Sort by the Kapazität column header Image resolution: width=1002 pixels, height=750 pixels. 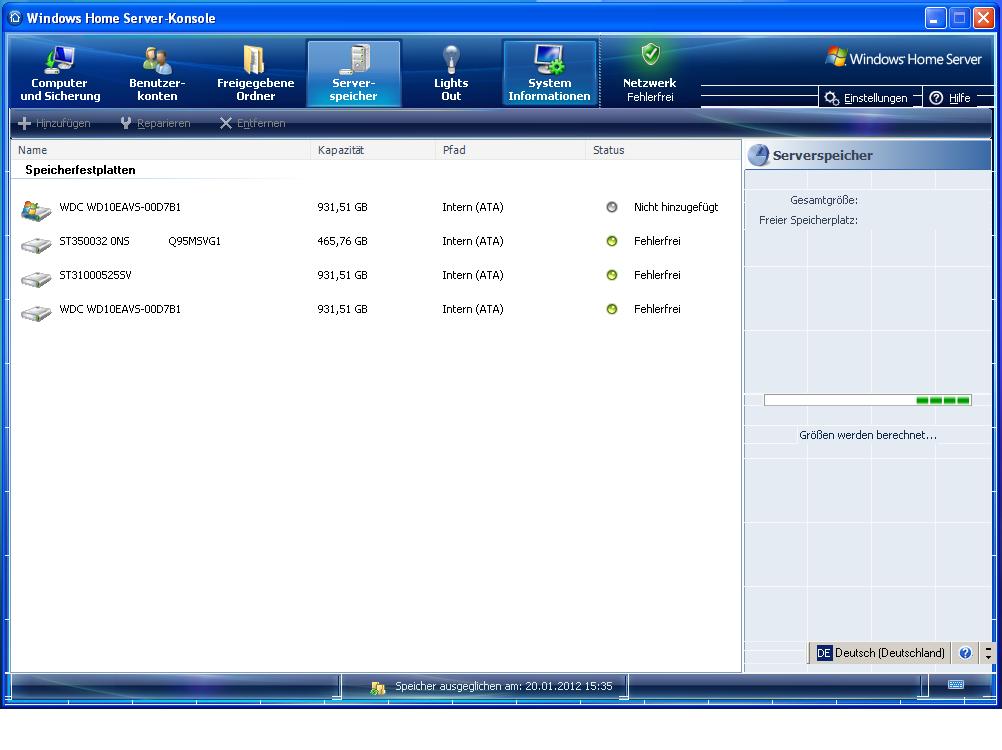pyautogui.click(x=373, y=150)
